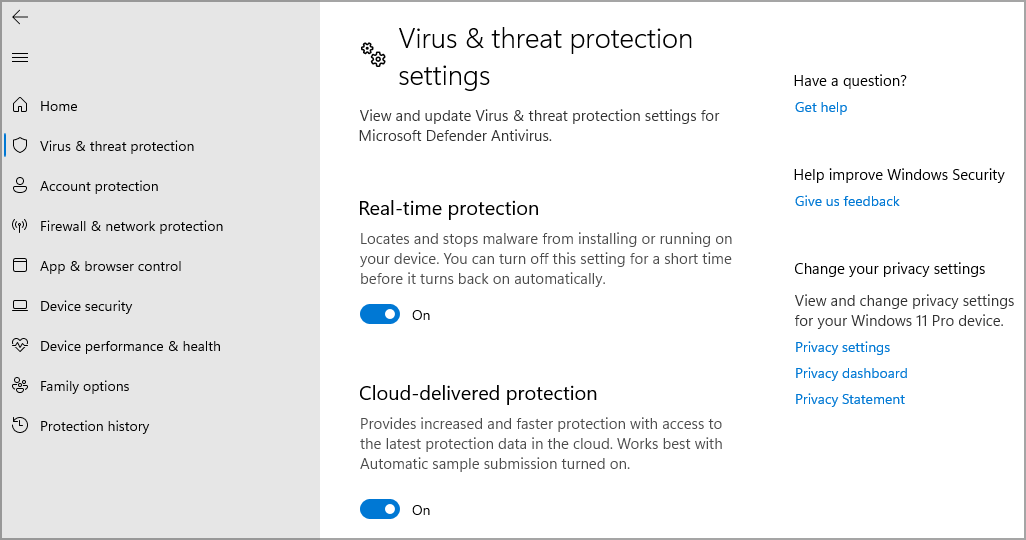Image resolution: width=1026 pixels, height=540 pixels.
Task: Click the Family options people icon
Action: pyautogui.click(x=20, y=386)
